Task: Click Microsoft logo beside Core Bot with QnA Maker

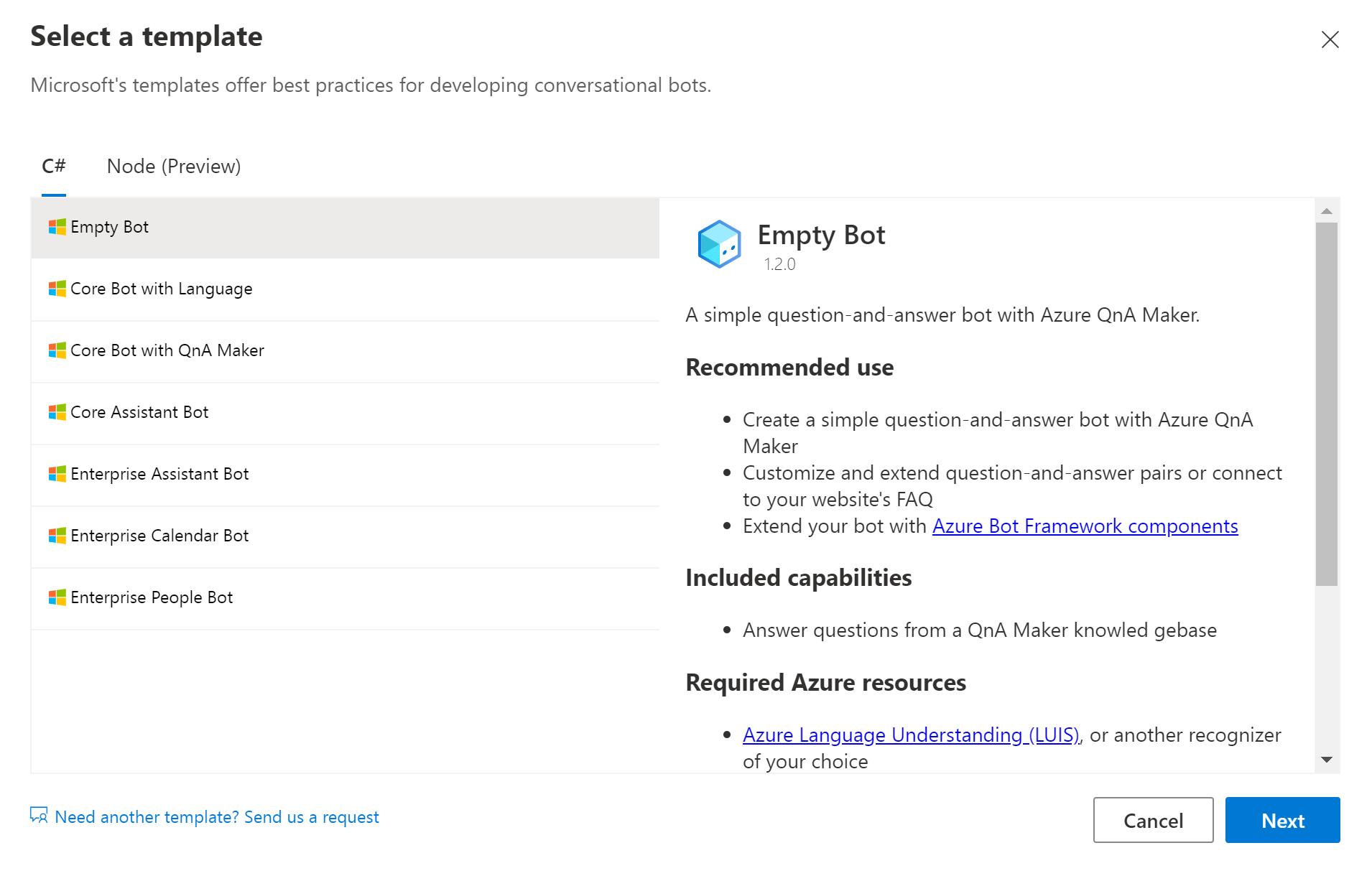Action: (x=57, y=350)
